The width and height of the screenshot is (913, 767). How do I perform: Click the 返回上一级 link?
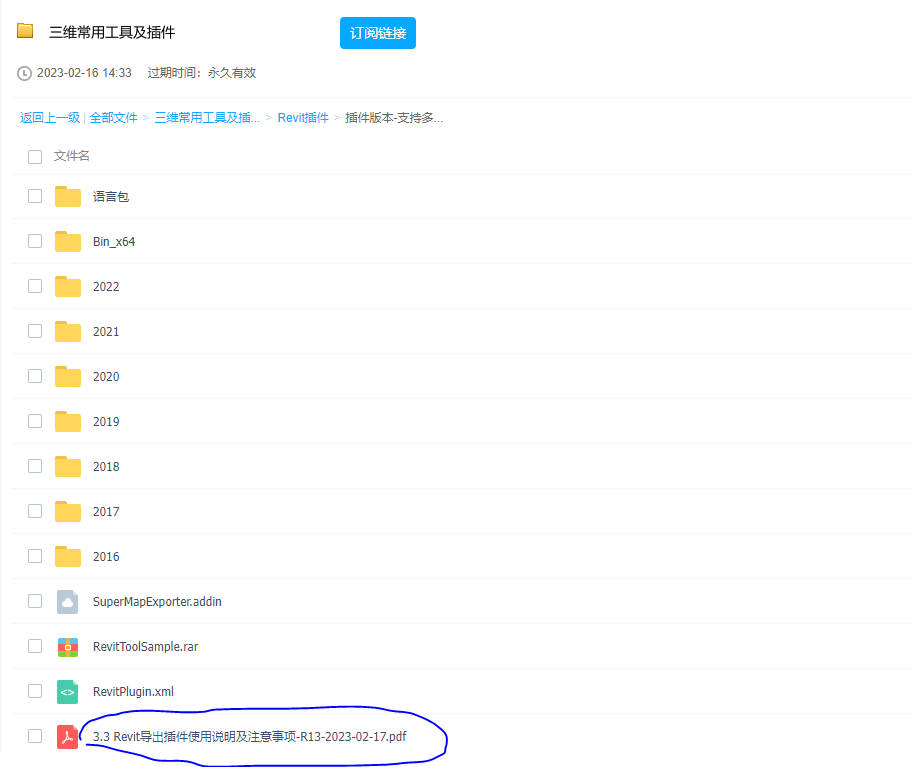click(50, 118)
